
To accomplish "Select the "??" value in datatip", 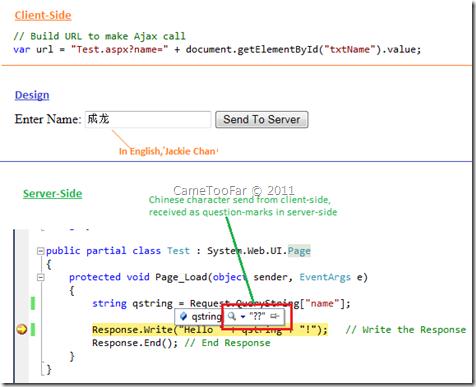I will coord(257,316).
